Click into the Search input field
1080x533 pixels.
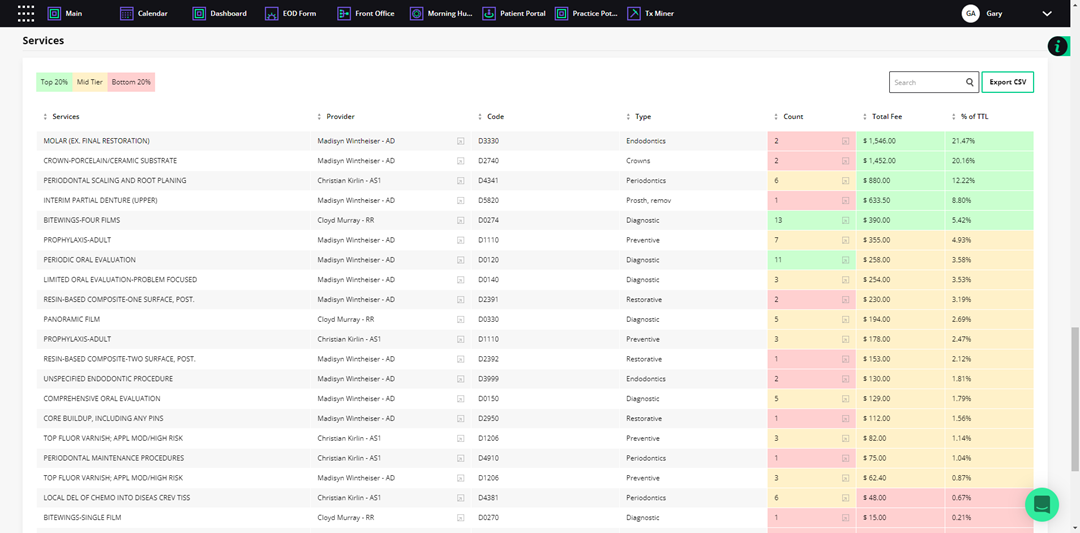pyautogui.click(x=926, y=82)
